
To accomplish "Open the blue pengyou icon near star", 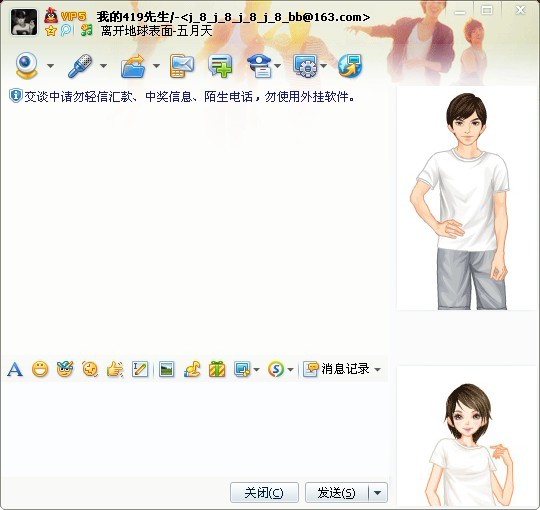I will point(66,30).
